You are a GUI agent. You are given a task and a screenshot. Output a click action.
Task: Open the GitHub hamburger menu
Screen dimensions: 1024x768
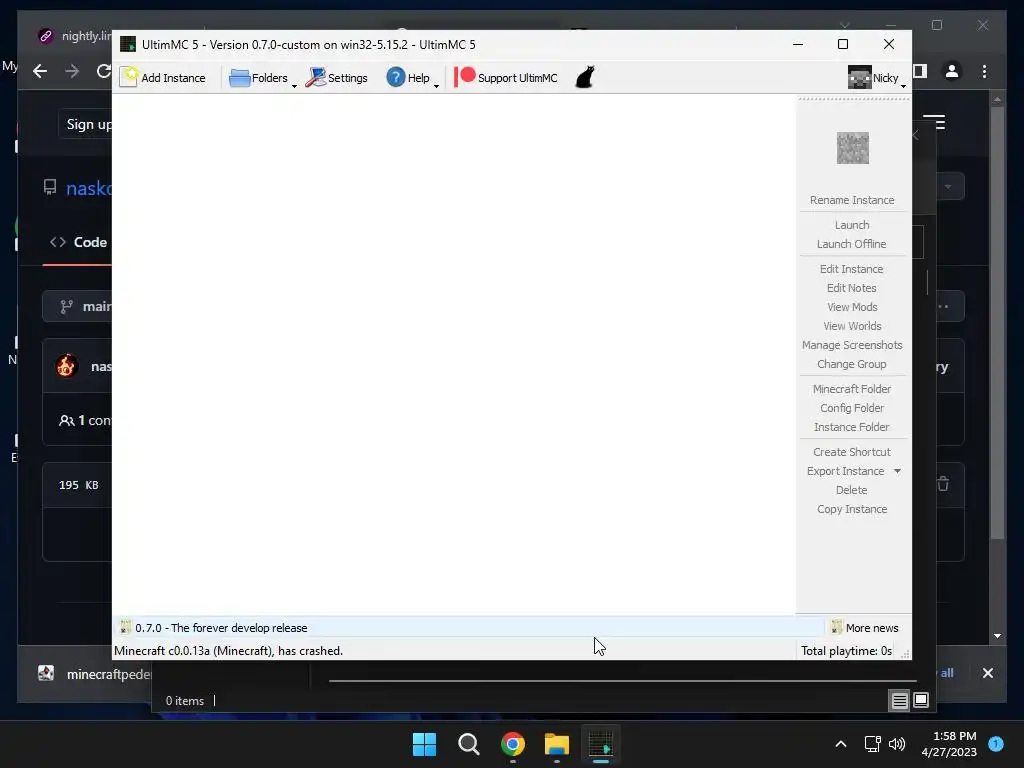pos(935,122)
